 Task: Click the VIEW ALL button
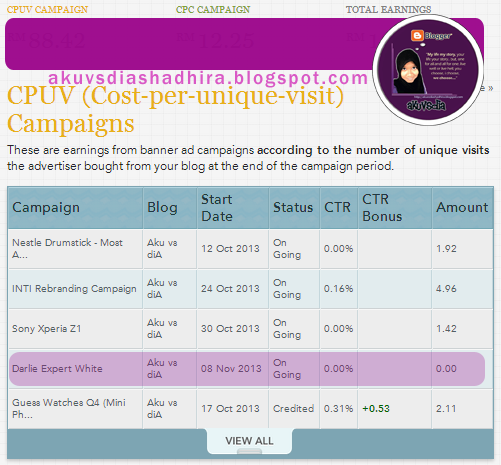point(249,441)
